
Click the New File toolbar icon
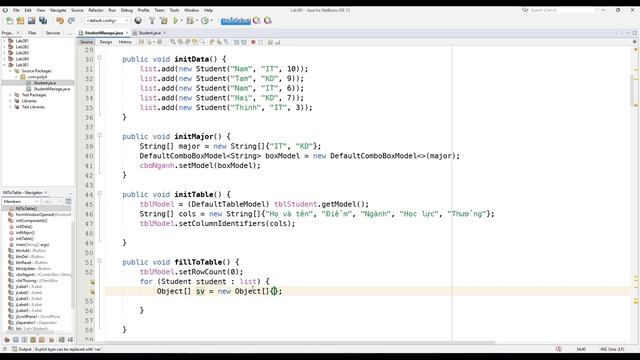(x=9, y=20)
